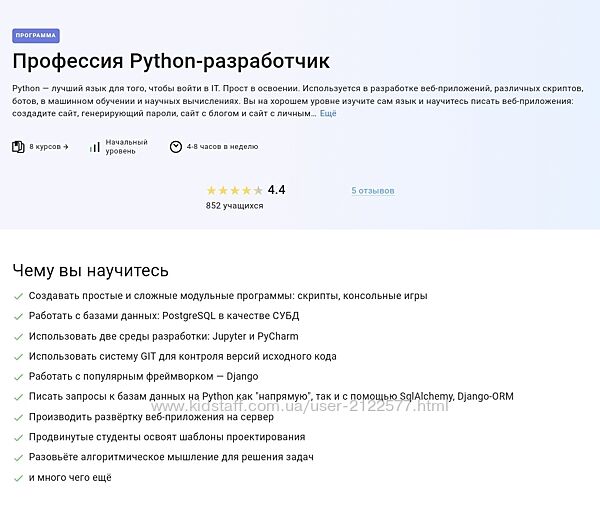Screen dimensions: 600x512
Task: Click the purple 'ПРОГРАММА' badge
Action: [36, 35]
